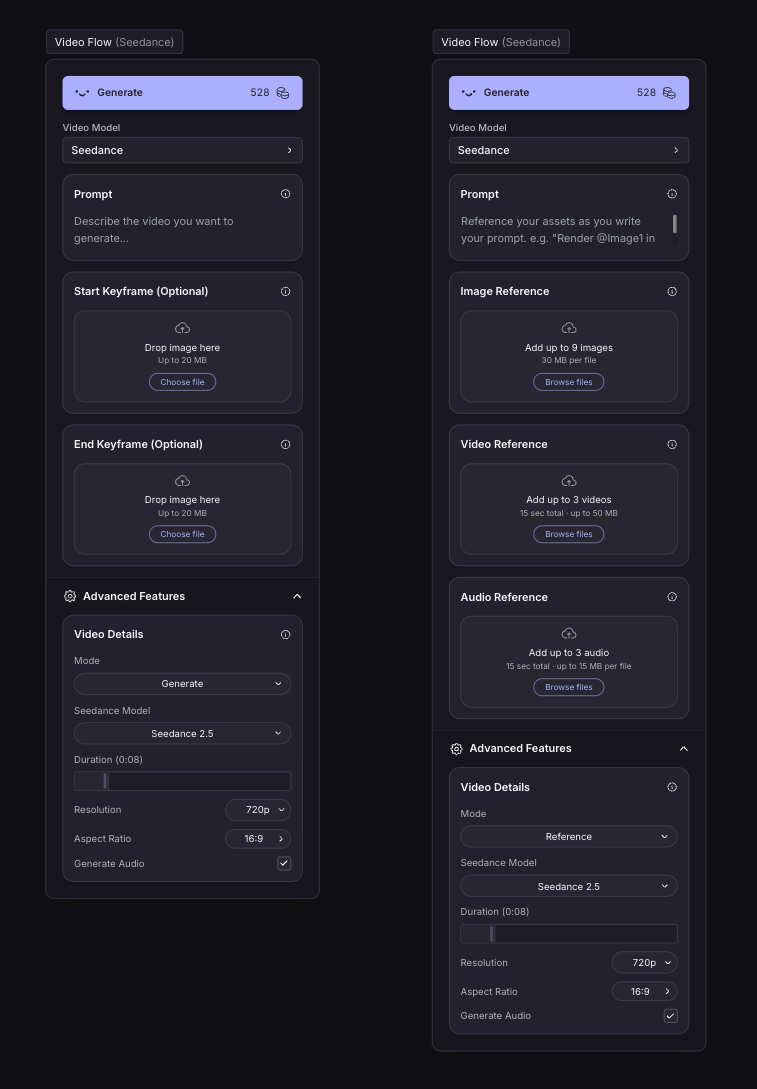Click Browse files under Image Reference
757x1089 pixels.
569,382
